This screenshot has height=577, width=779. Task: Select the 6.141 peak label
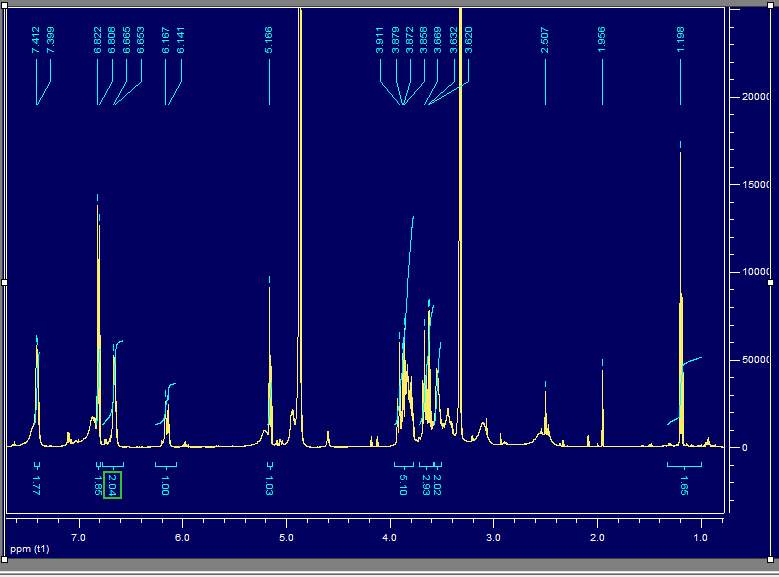(181, 41)
